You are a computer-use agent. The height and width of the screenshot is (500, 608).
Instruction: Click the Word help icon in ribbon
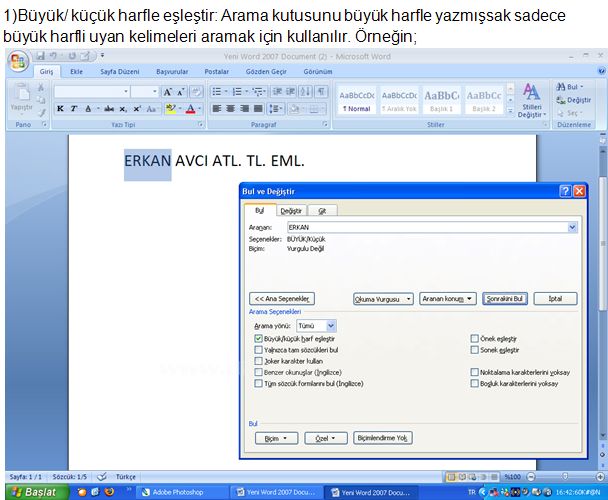click(x=601, y=71)
